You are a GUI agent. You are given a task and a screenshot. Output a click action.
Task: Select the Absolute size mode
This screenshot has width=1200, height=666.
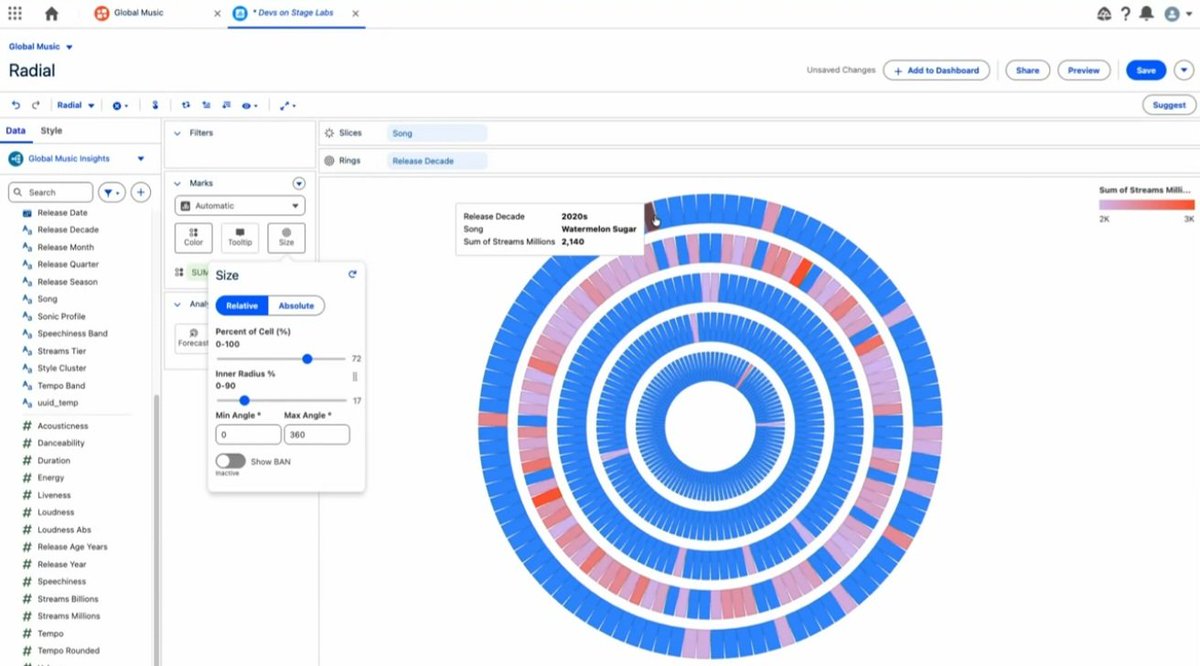296,305
